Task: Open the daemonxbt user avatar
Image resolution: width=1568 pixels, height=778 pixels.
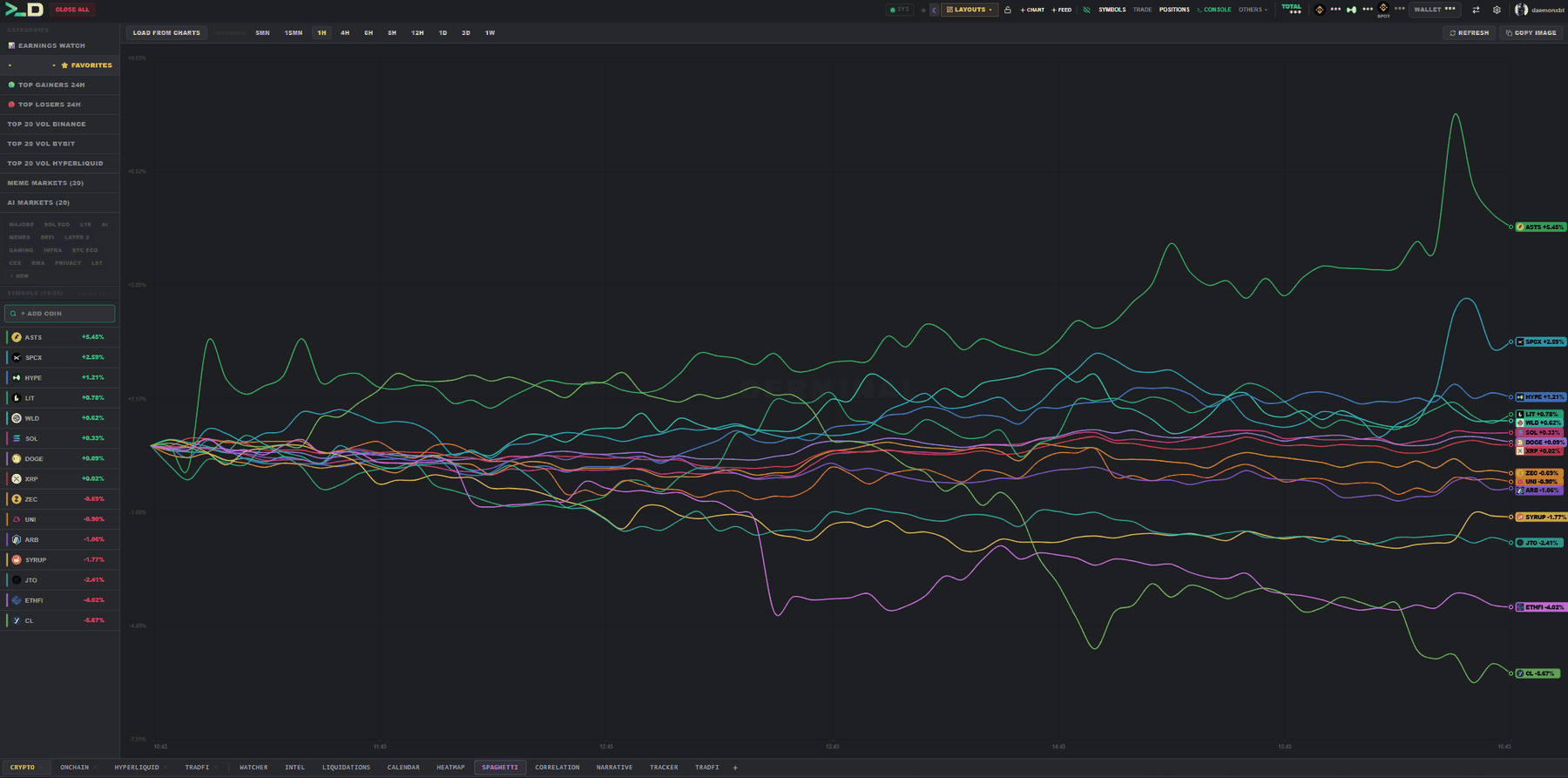Action: pyautogui.click(x=1521, y=10)
